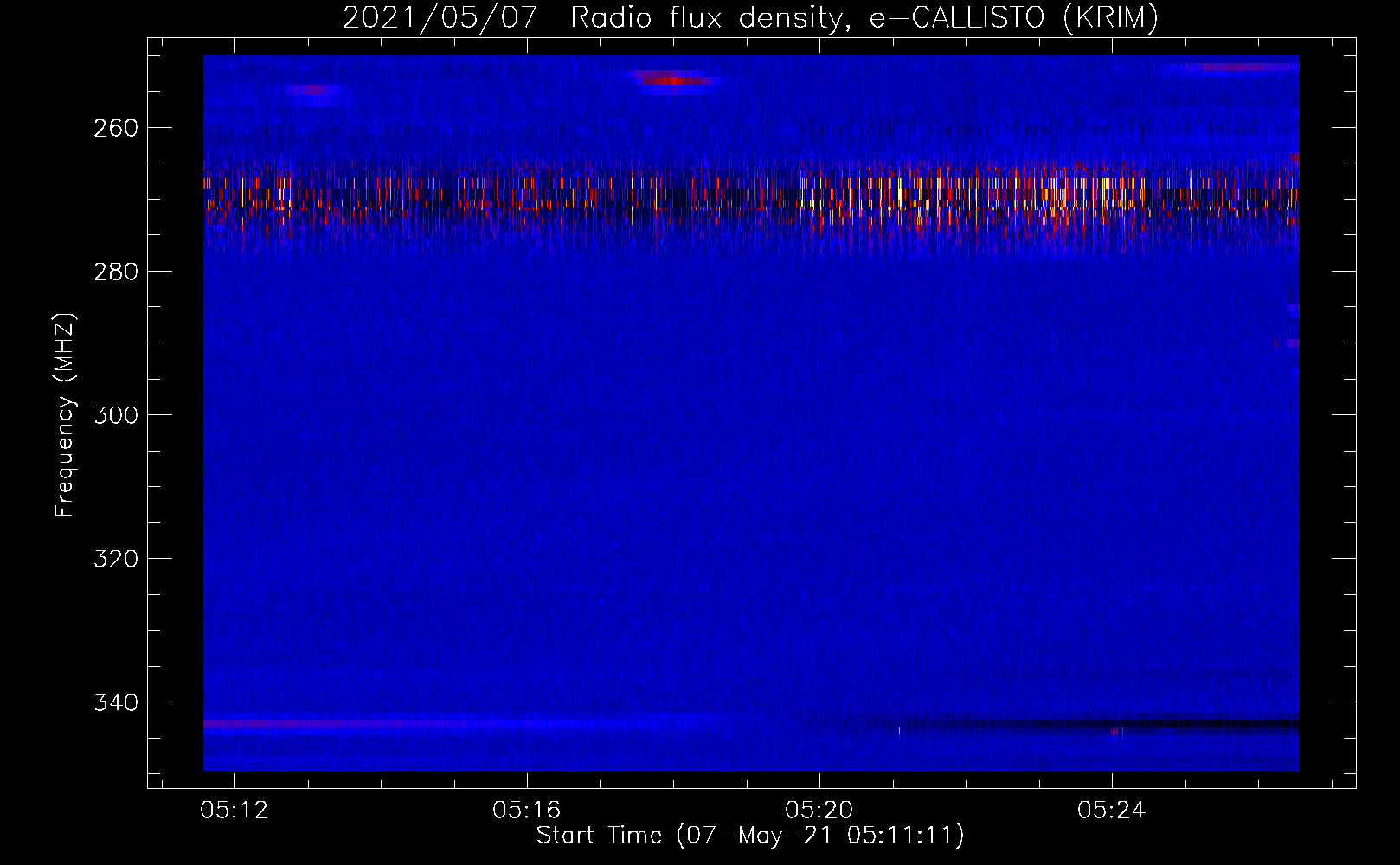Viewport: 1400px width, 865px height.
Task: Click the 280 frequency tick label
Action: [116, 272]
